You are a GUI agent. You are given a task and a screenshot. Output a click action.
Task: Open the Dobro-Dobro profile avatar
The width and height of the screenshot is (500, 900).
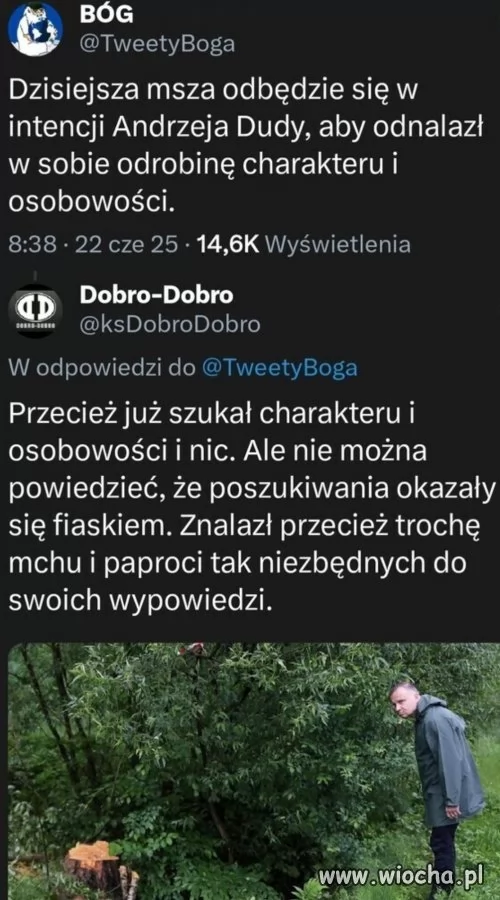coord(35,310)
